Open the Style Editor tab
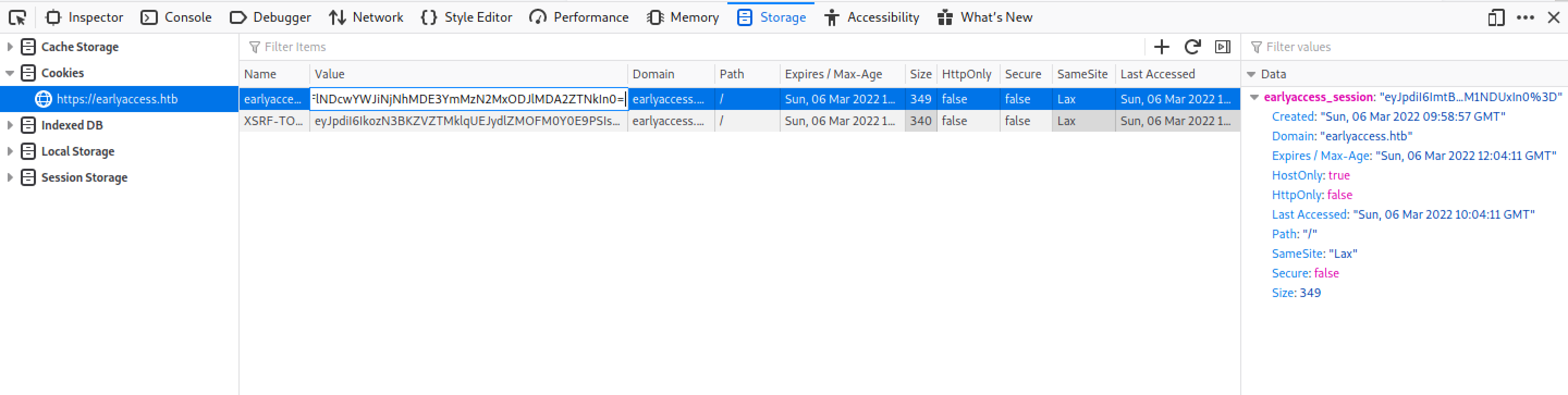1568x395 pixels. click(466, 17)
